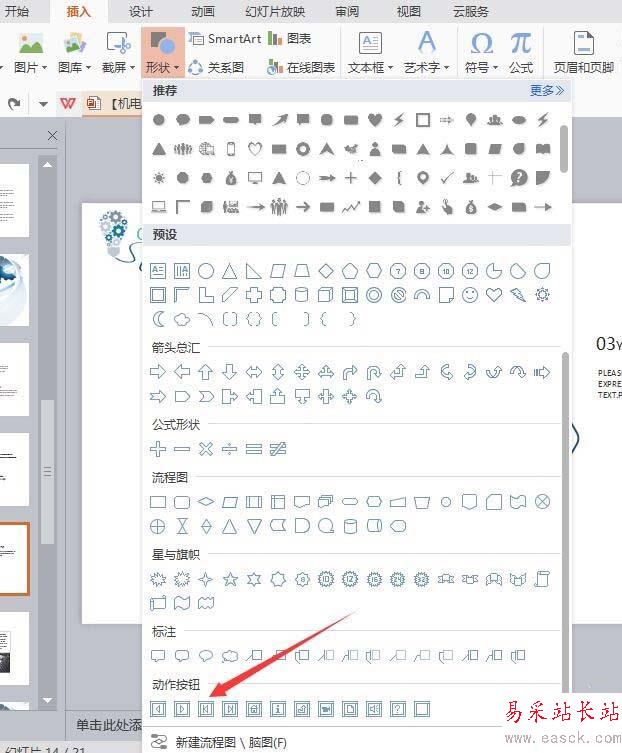
Task: Select the Help action button shape
Action: (x=398, y=709)
